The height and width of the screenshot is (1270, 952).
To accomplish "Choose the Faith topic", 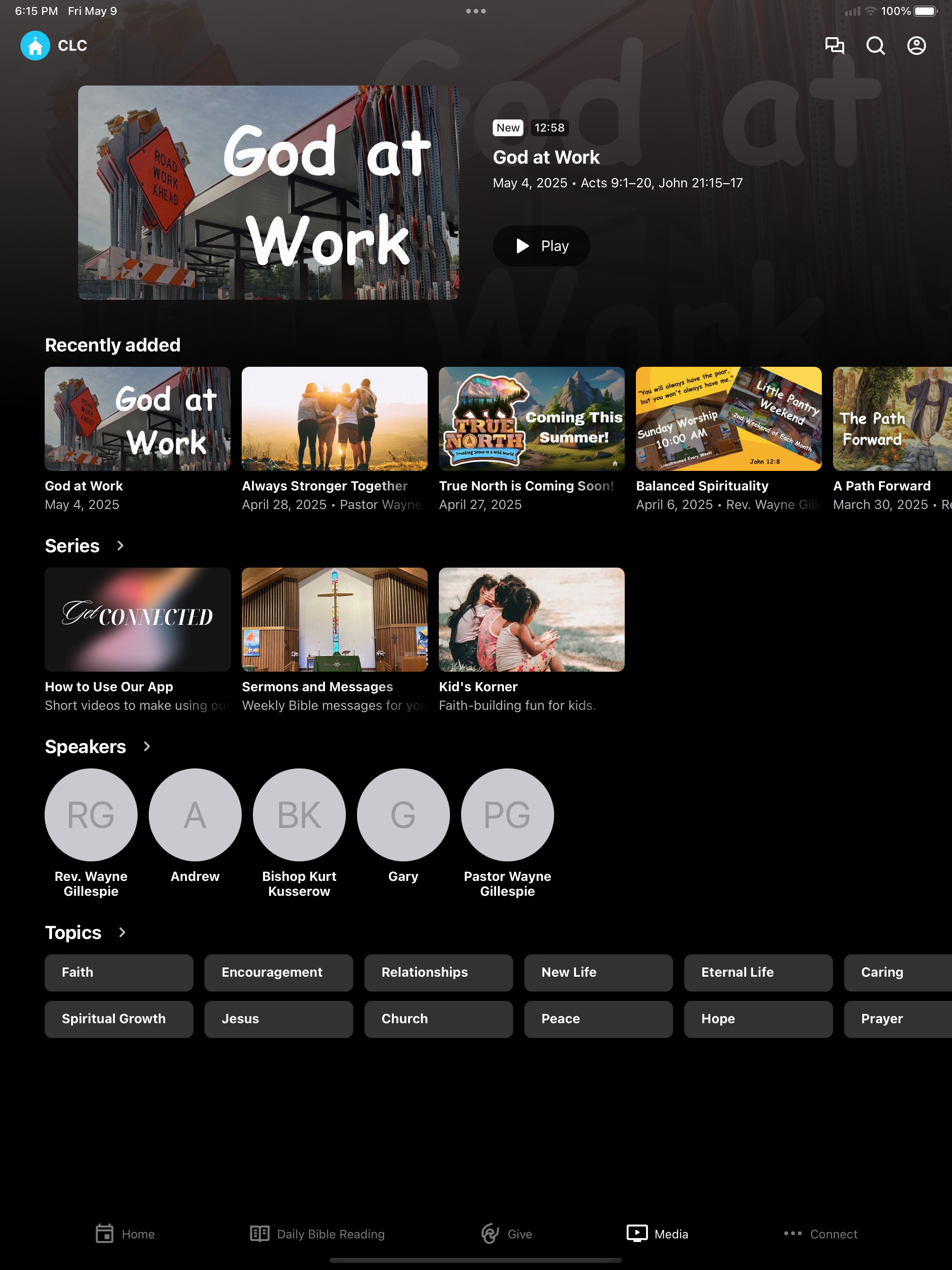I will pos(119,972).
